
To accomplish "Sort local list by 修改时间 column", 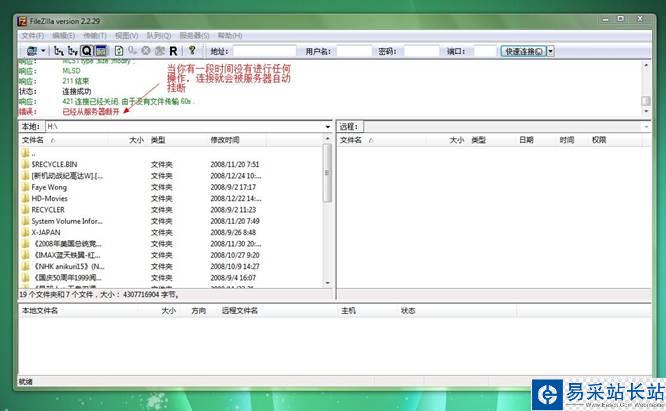I will [237, 140].
